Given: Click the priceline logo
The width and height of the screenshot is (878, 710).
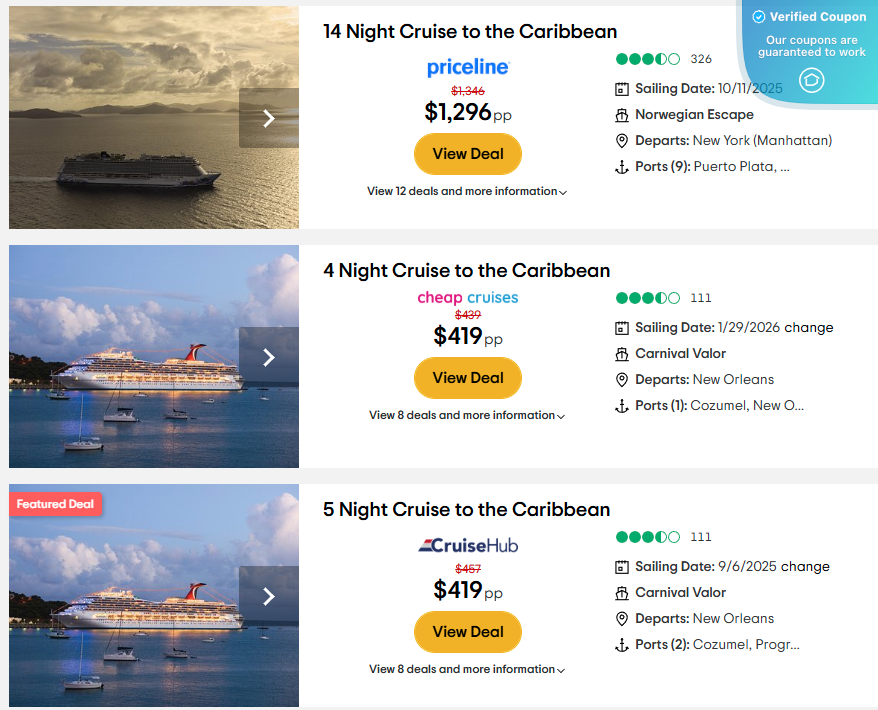Looking at the screenshot, I should pos(468,67).
